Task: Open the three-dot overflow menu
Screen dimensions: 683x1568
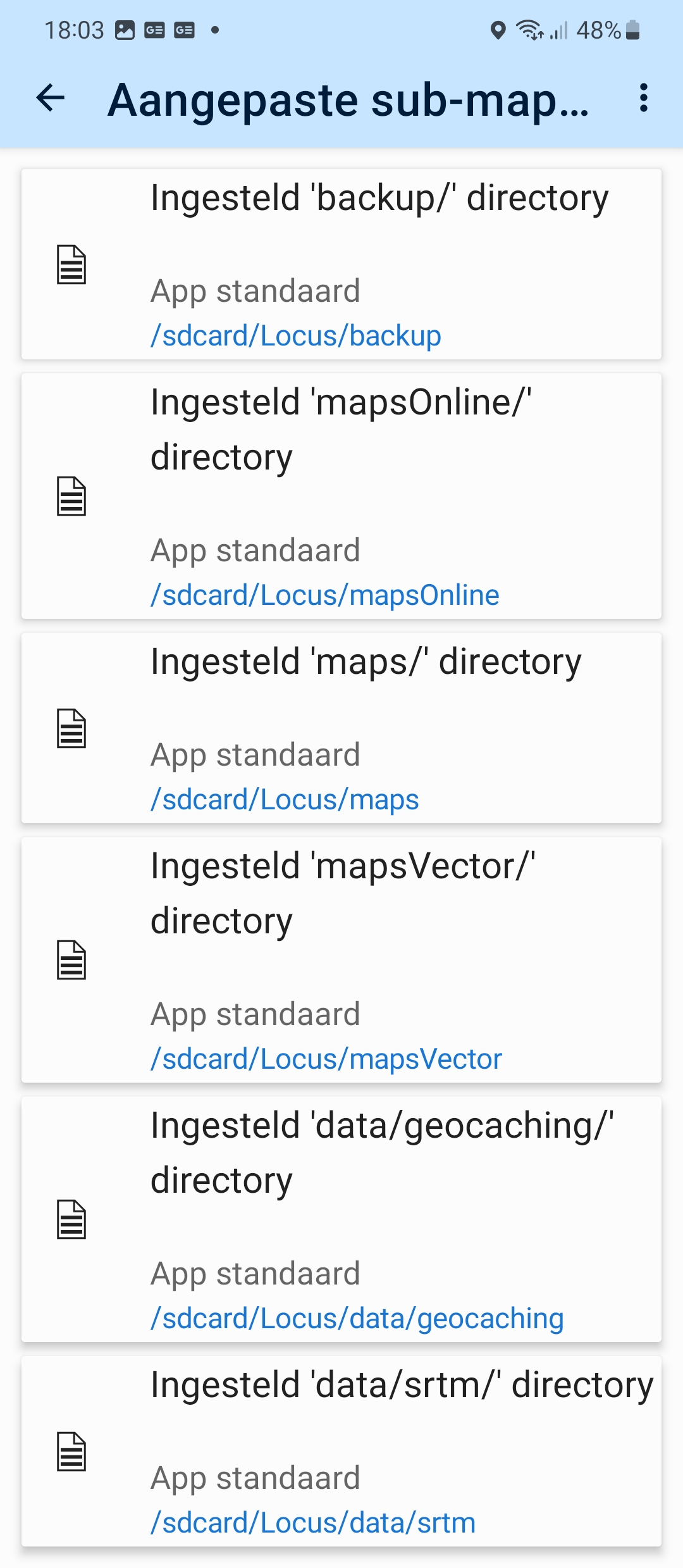Action: (643, 98)
